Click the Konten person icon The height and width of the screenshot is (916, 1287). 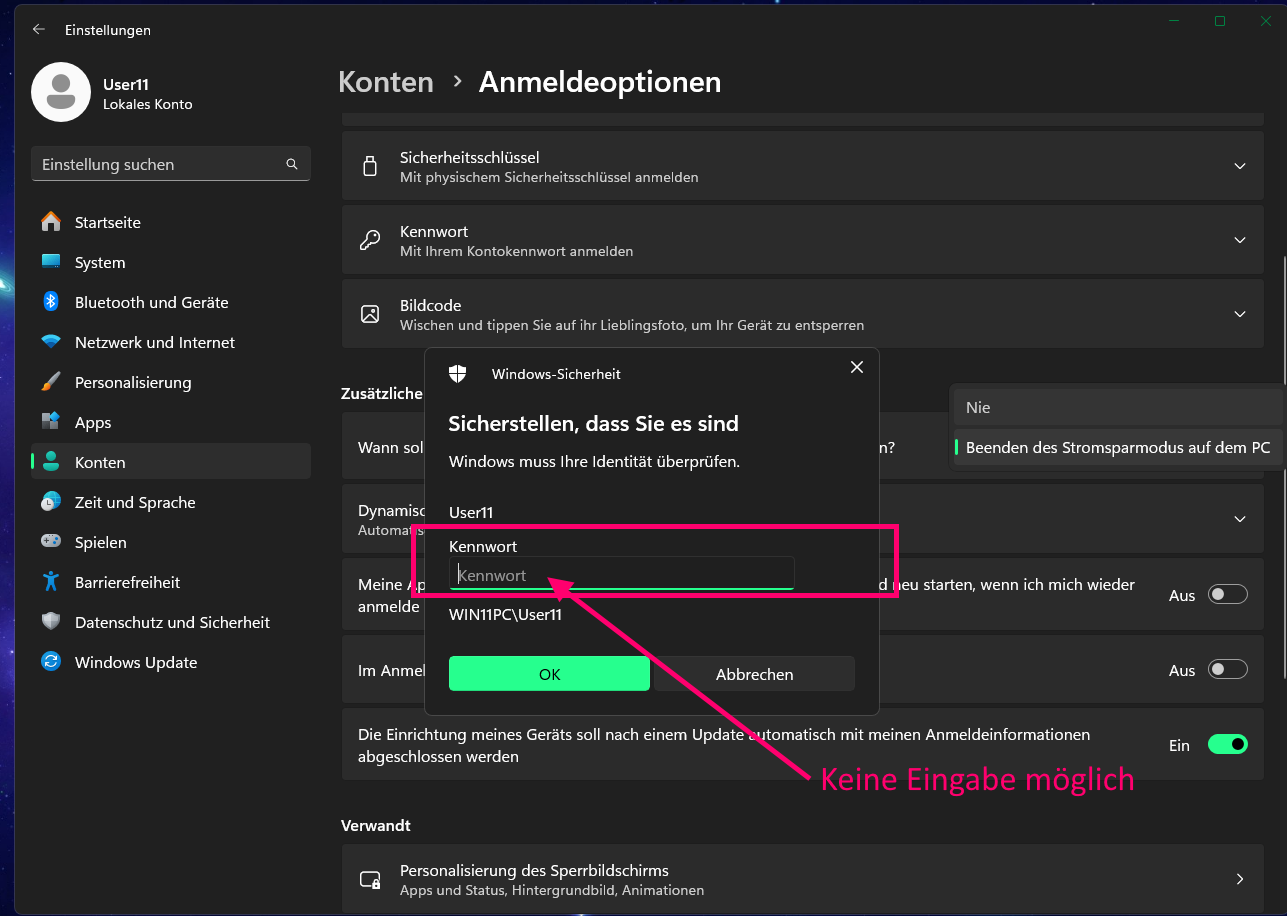tap(51, 462)
